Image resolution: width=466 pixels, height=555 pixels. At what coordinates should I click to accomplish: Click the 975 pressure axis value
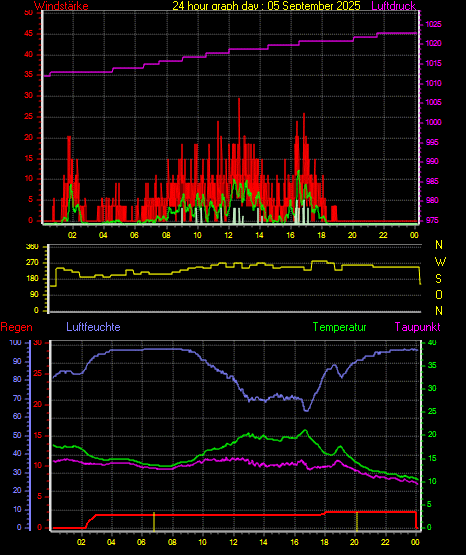point(432,221)
